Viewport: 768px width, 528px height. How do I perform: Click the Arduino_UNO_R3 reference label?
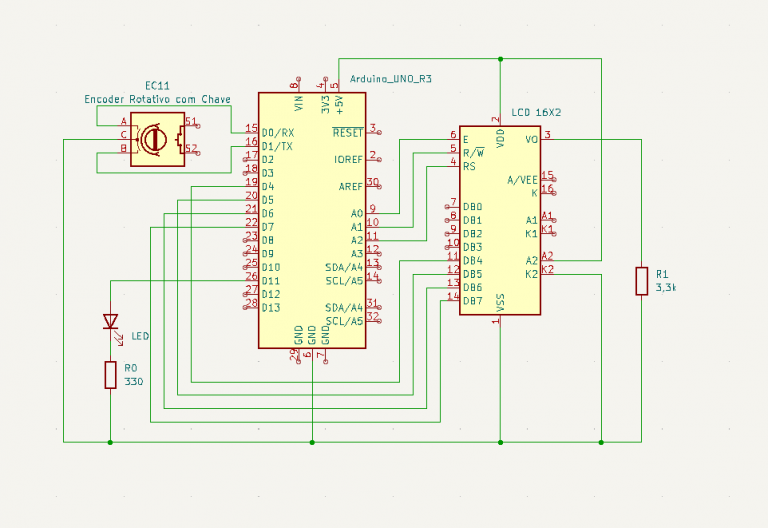pos(391,78)
